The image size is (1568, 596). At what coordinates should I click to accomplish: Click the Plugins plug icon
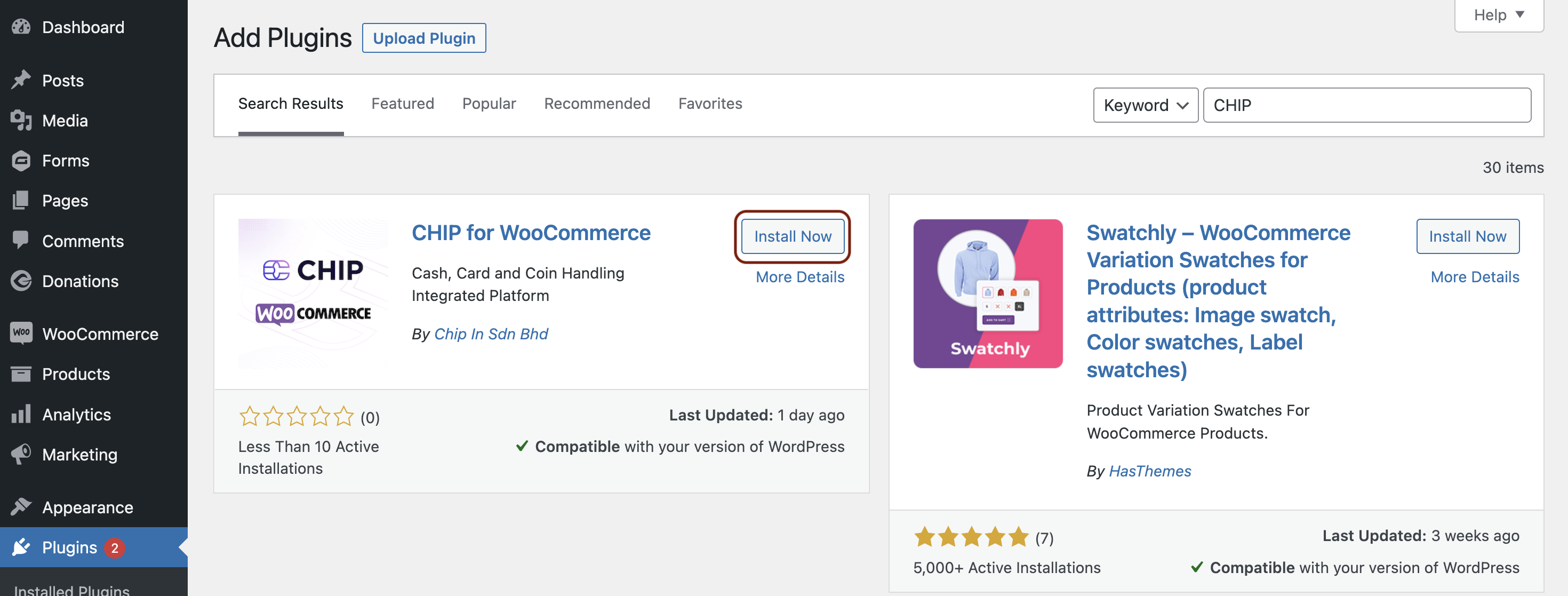pos(21,547)
